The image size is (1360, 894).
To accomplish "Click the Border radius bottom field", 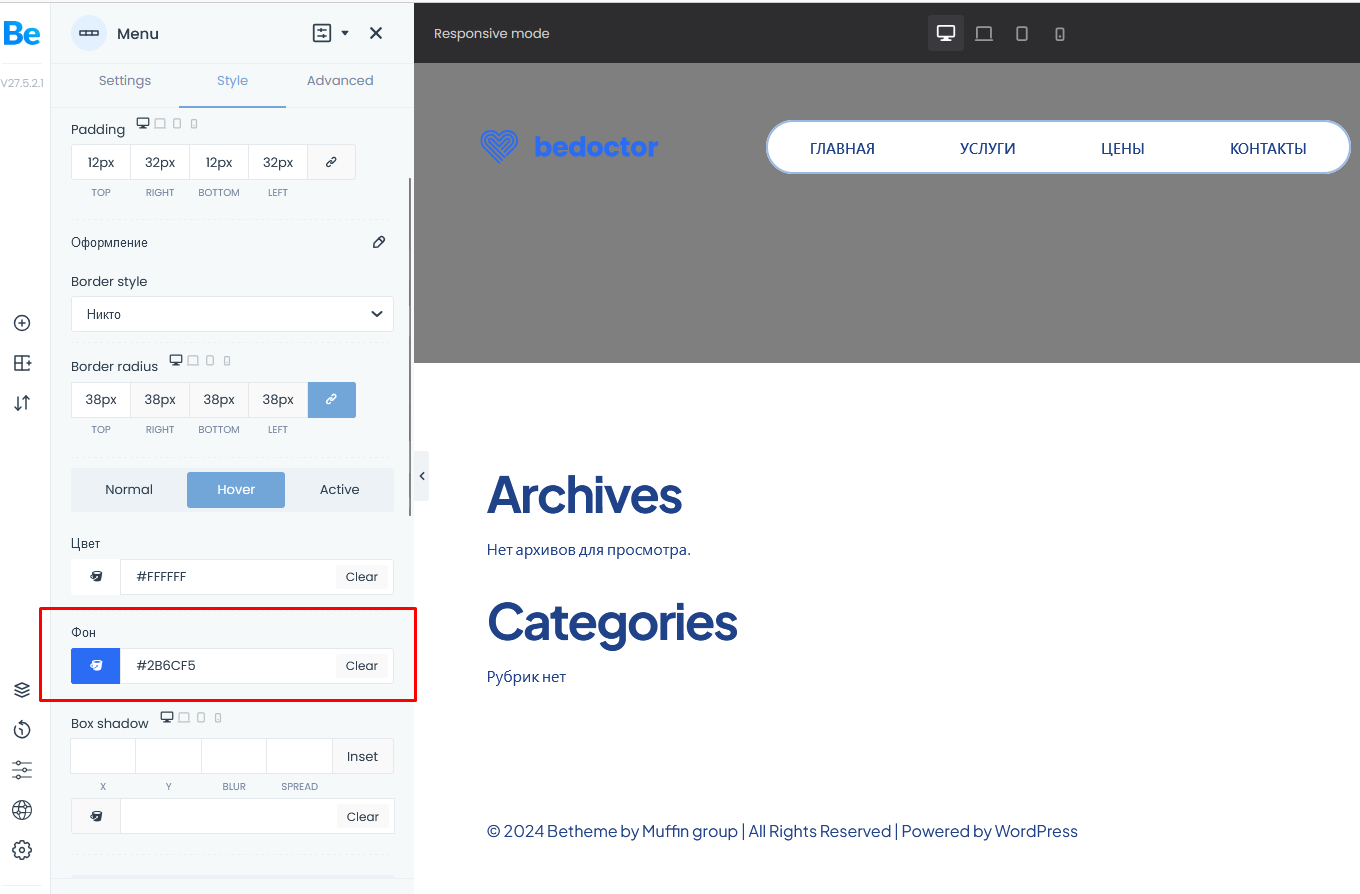I will (219, 399).
